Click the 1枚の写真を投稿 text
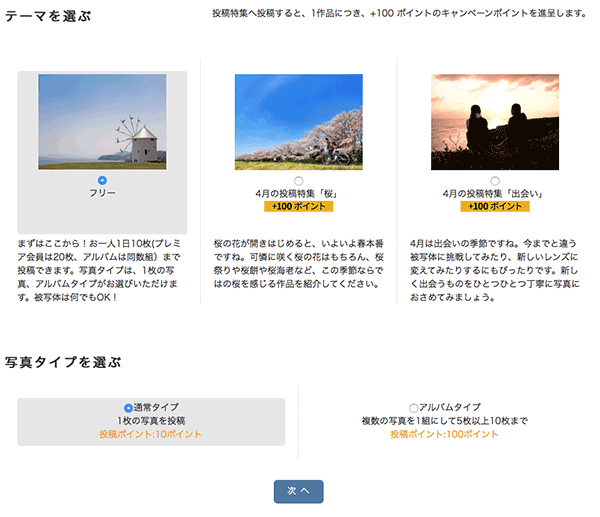The height and width of the screenshot is (517, 600). point(151,421)
